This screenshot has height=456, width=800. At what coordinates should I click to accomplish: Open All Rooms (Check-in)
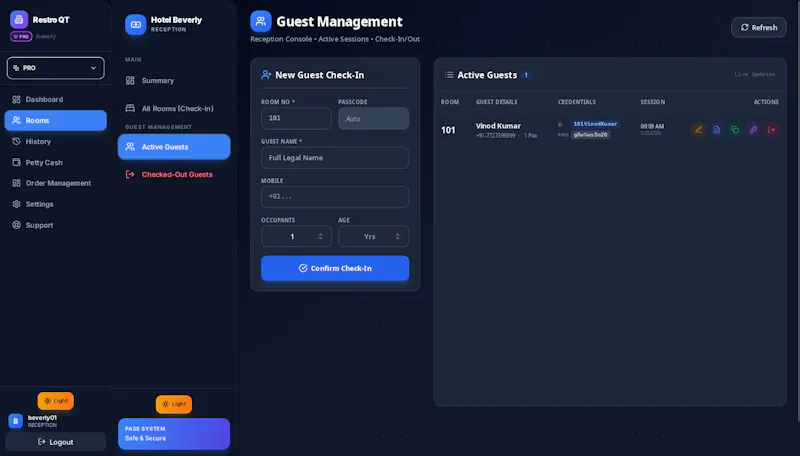(174, 108)
